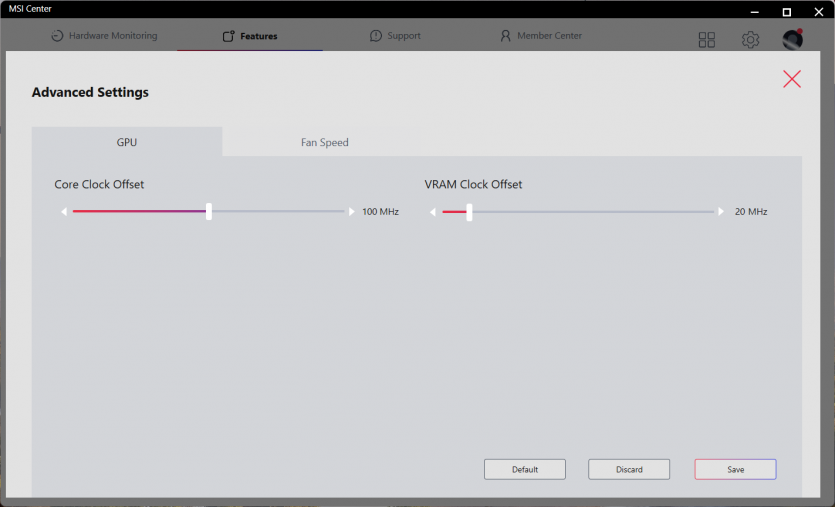Decrease VRAM Clock Offset with left arrow
This screenshot has width=835, height=507.
click(433, 212)
